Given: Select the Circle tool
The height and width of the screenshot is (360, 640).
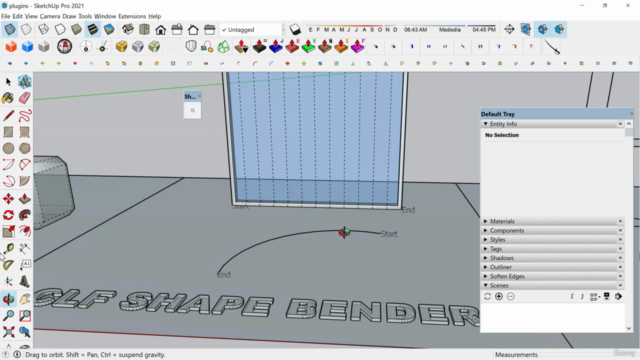Looking at the screenshot, I should [x=8, y=148].
